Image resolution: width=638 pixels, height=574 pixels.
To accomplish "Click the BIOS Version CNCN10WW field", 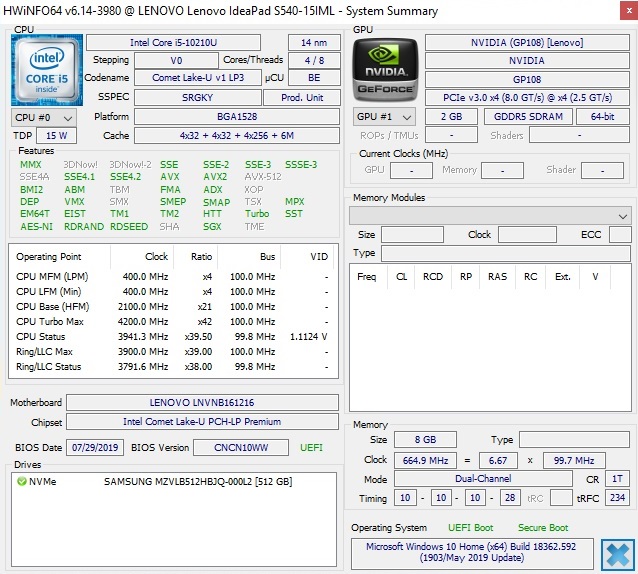I will pyautogui.click(x=241, y=448).
